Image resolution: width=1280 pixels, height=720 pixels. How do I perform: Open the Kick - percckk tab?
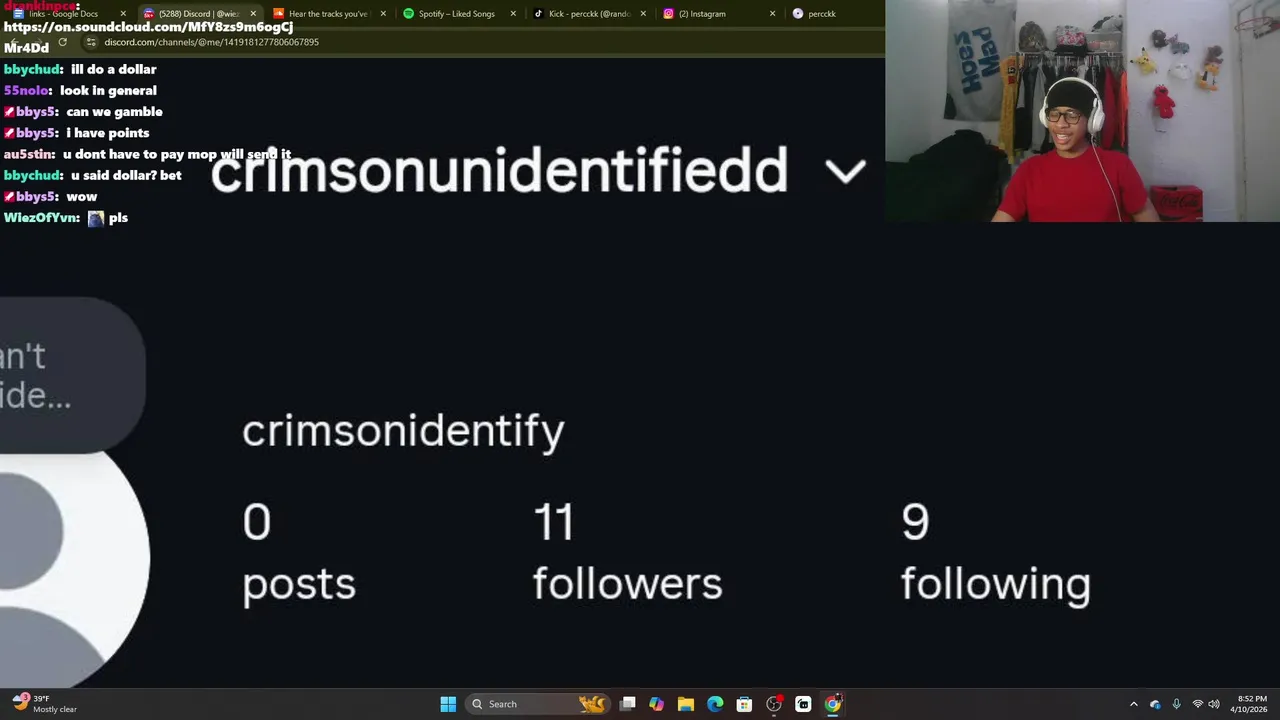coord(590,14)
